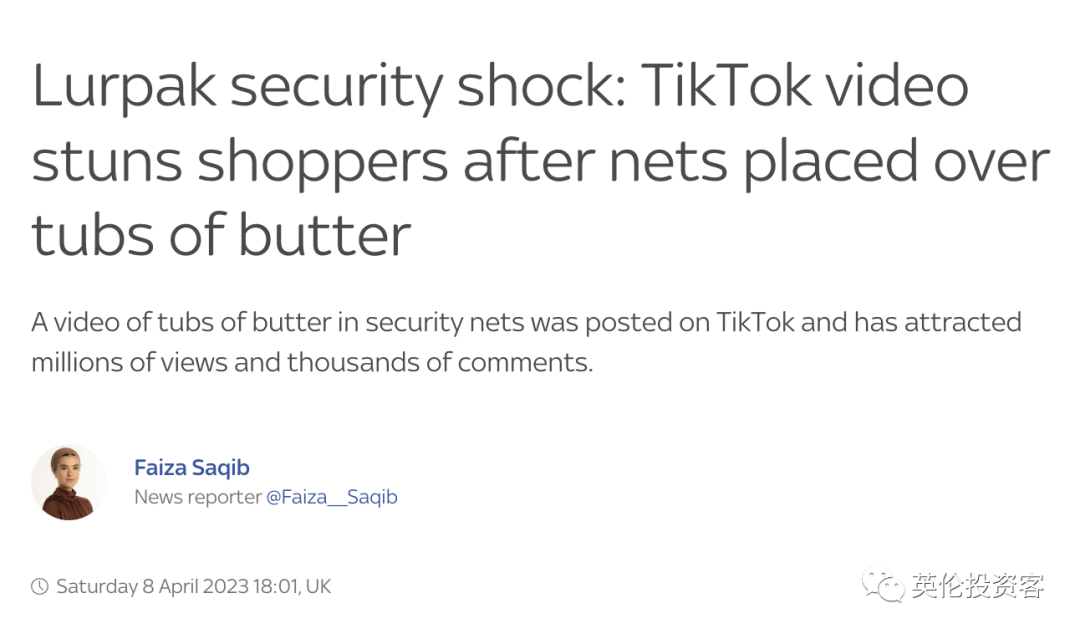This screenshot has height=634, width=1080.
Task: Click the "18:01" publication time
Action: click(x=276, y=586)
